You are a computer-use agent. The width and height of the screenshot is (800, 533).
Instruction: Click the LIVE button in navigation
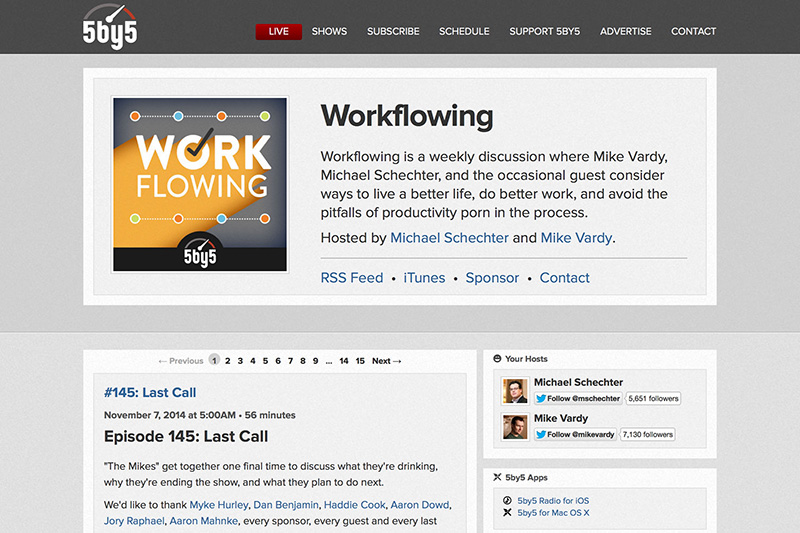279,32
